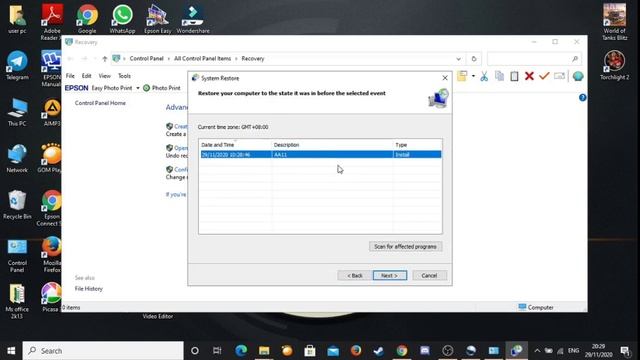
Task: Open File History link in See also
Action: (89, 289)
